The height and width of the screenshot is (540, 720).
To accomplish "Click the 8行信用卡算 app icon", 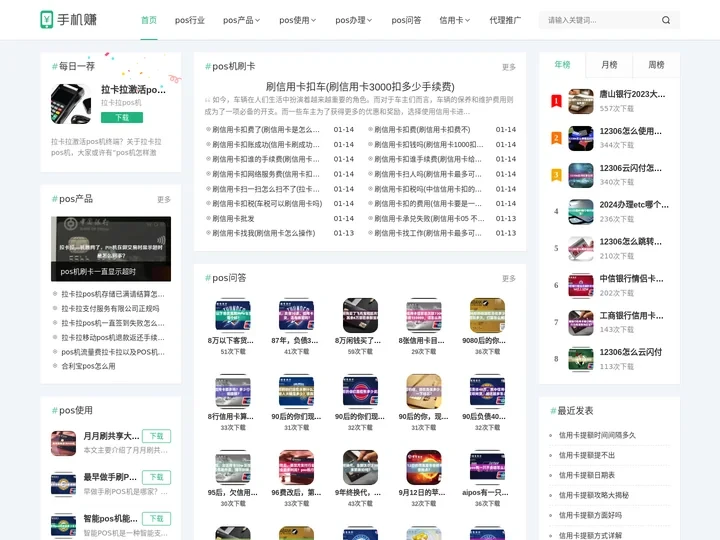I will pos(233,391).
